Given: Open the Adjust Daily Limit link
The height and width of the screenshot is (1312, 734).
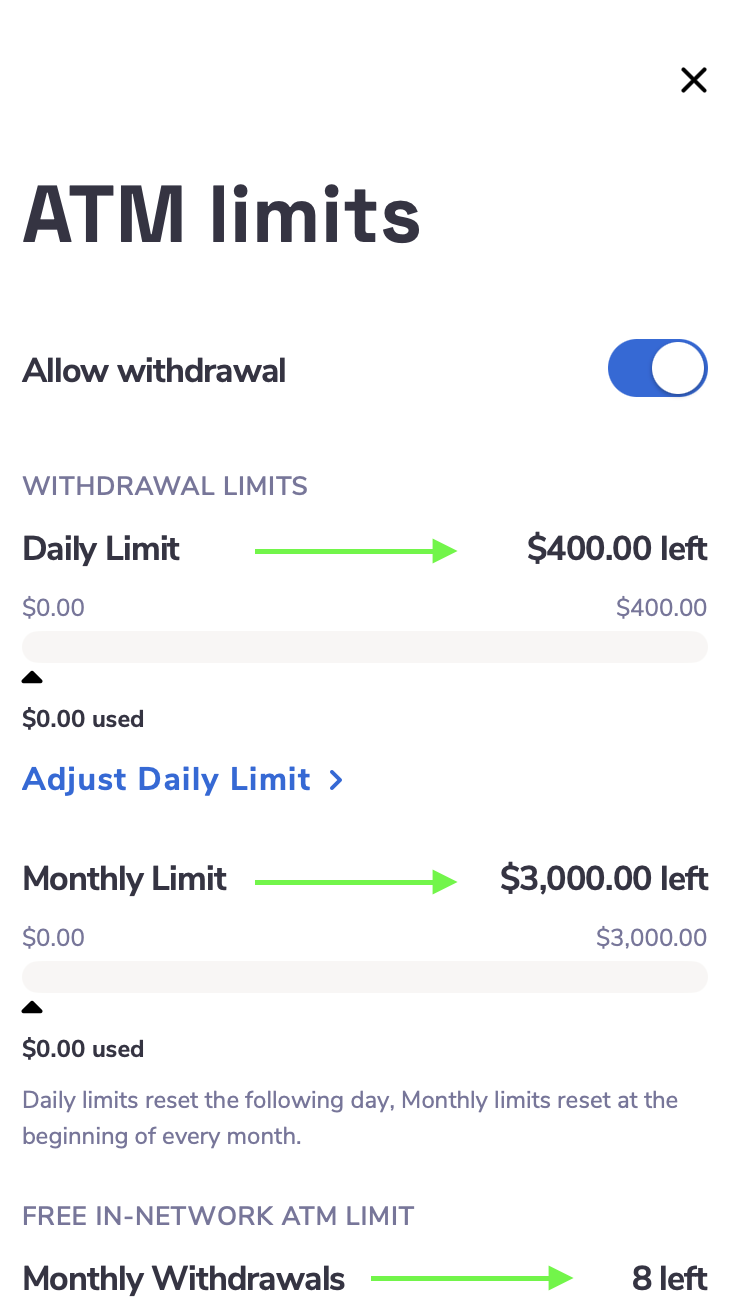Looking at the screenshot, I should click(x=167, y=779).
